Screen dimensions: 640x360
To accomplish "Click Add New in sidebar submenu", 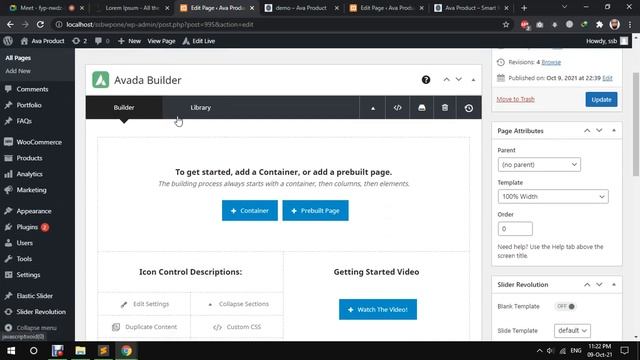I will coord(18,71).
